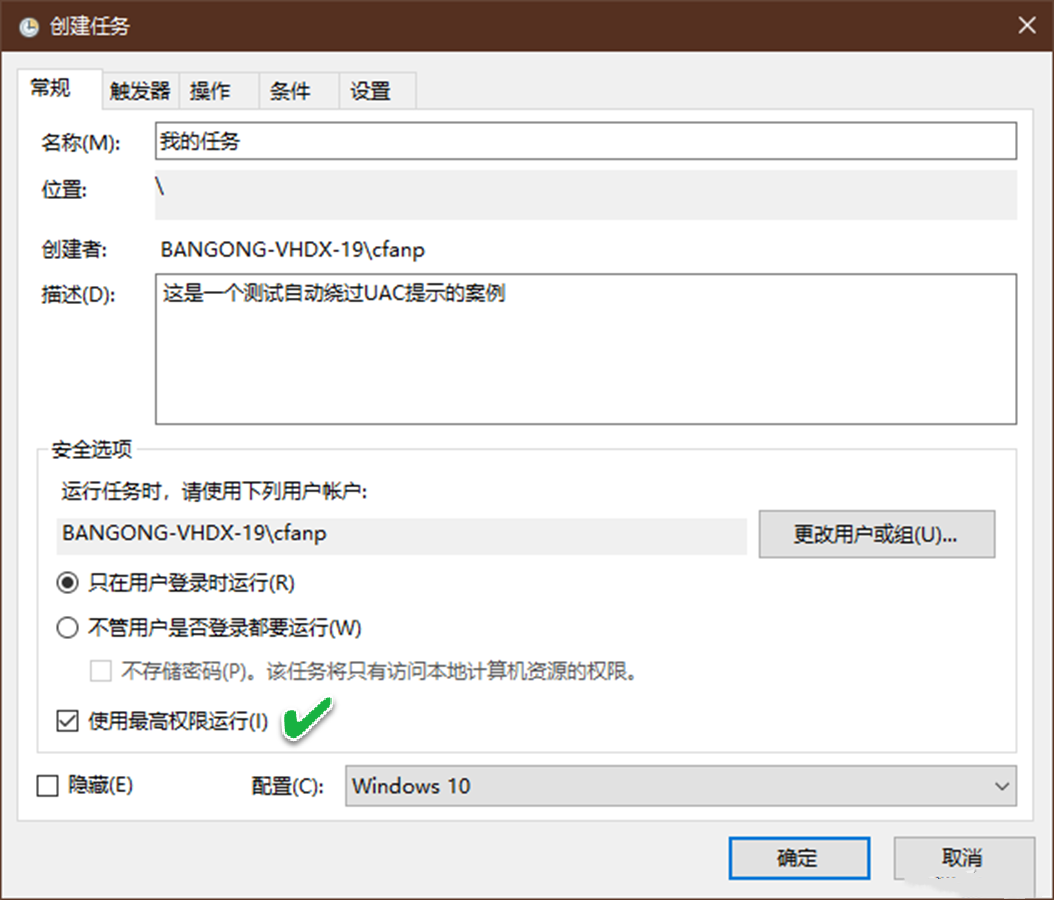Switch to the 触发器 tab
The image size is (1054, 900).
pos(139,90)
